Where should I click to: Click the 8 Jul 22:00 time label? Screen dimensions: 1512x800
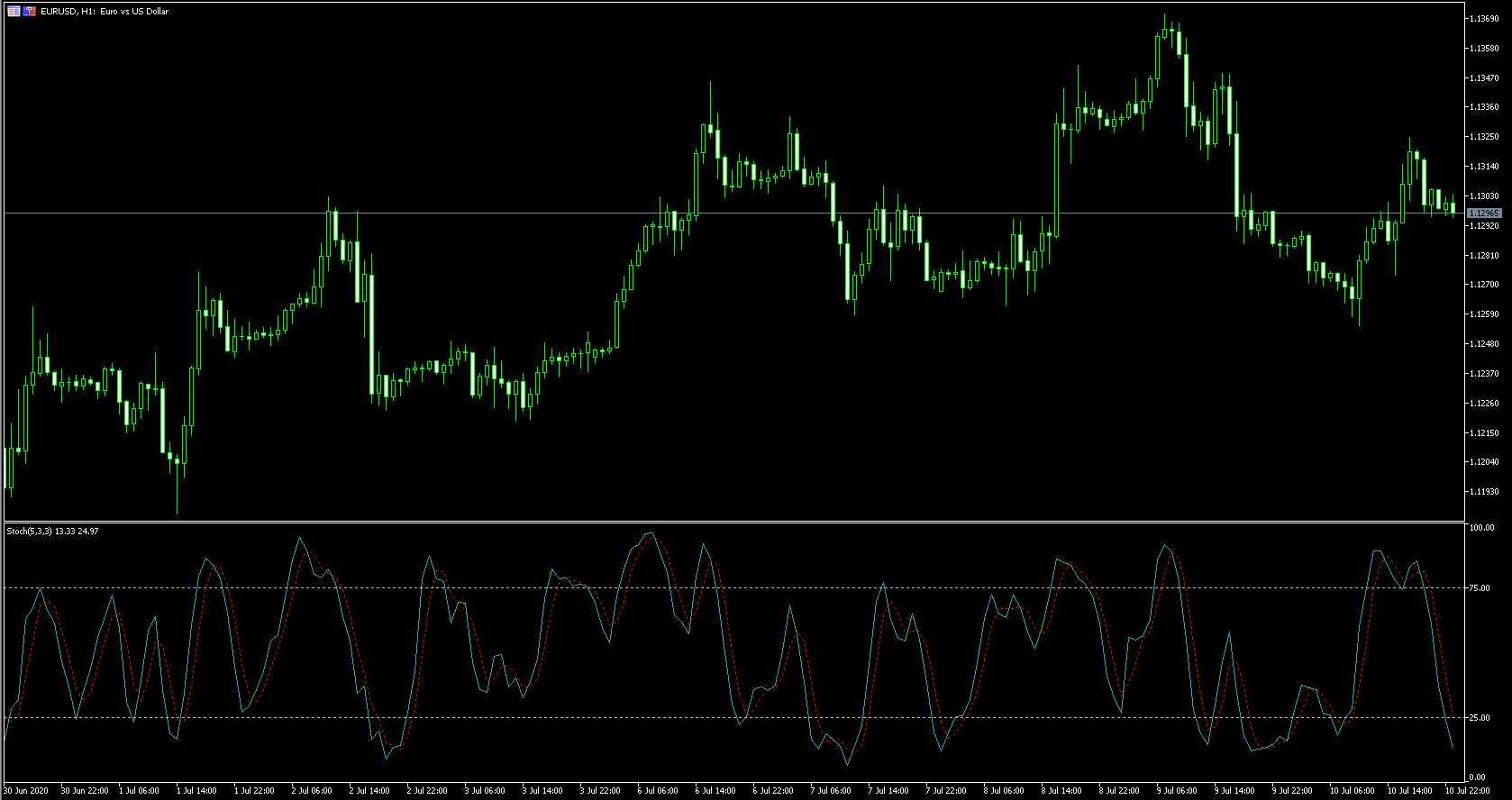pyautogui.click(x=1120, y=791)
